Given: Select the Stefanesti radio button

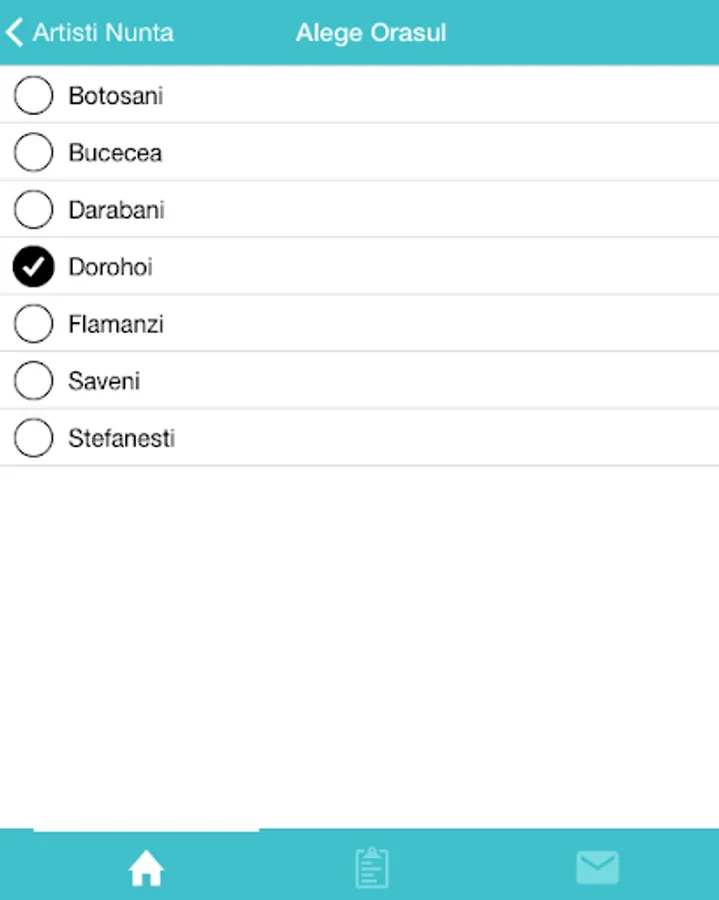Looking at the screenshot, I should pyautogui.click(x=34, y=438).
